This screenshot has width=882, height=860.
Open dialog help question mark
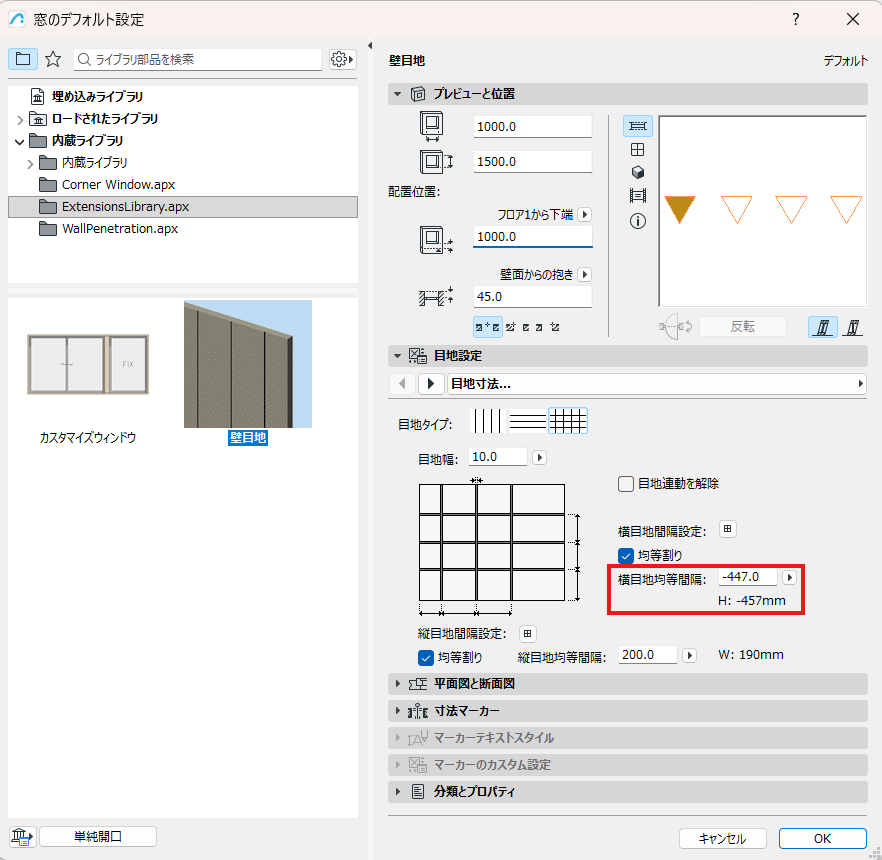coord(795,19)
